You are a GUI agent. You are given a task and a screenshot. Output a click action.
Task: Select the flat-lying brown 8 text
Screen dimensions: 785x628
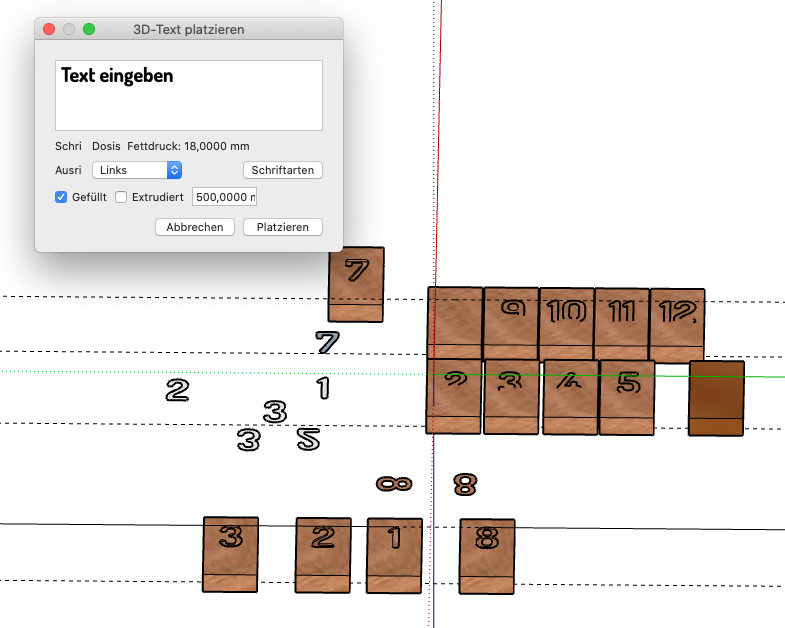pyautogui.click(x=394, y=484)
